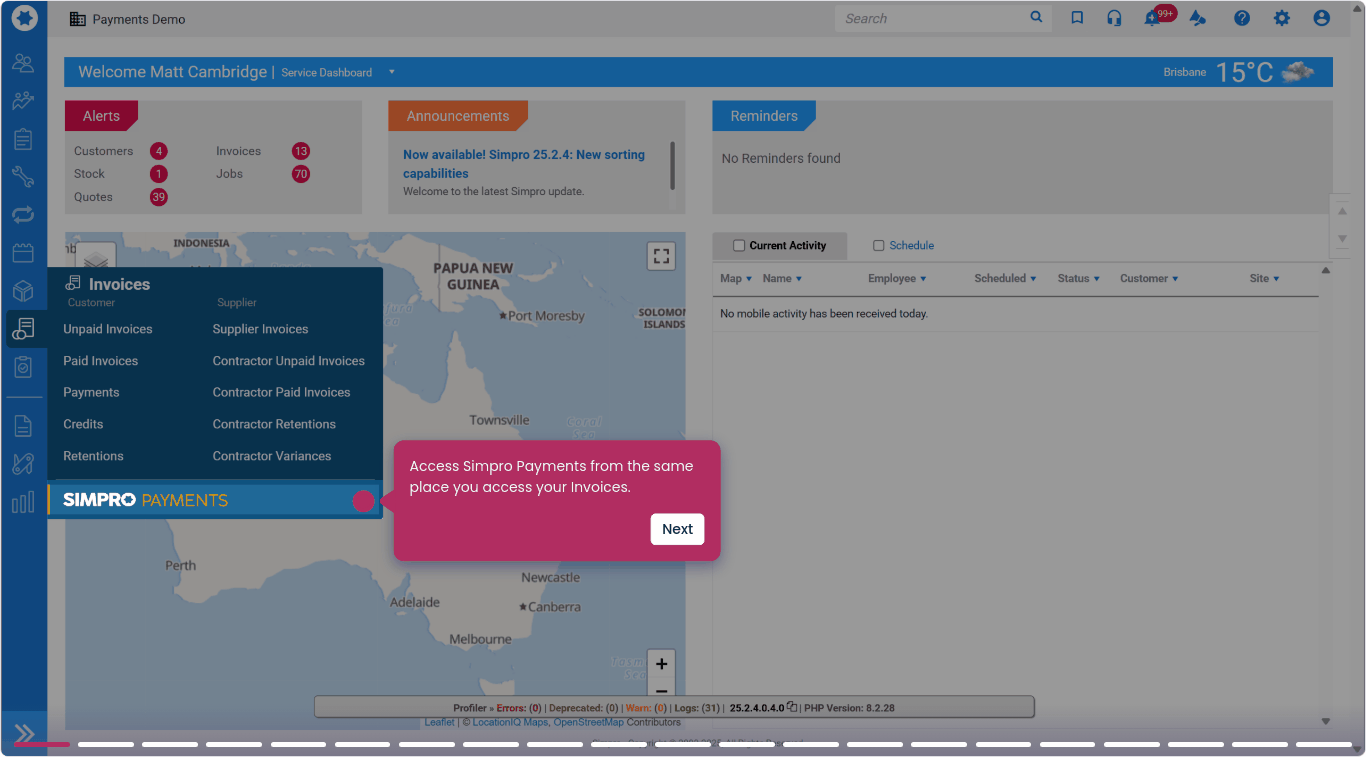Viewport: 1366px width, 757px height.
Task: Open the settings gear icon
Action: [1282, 18]
